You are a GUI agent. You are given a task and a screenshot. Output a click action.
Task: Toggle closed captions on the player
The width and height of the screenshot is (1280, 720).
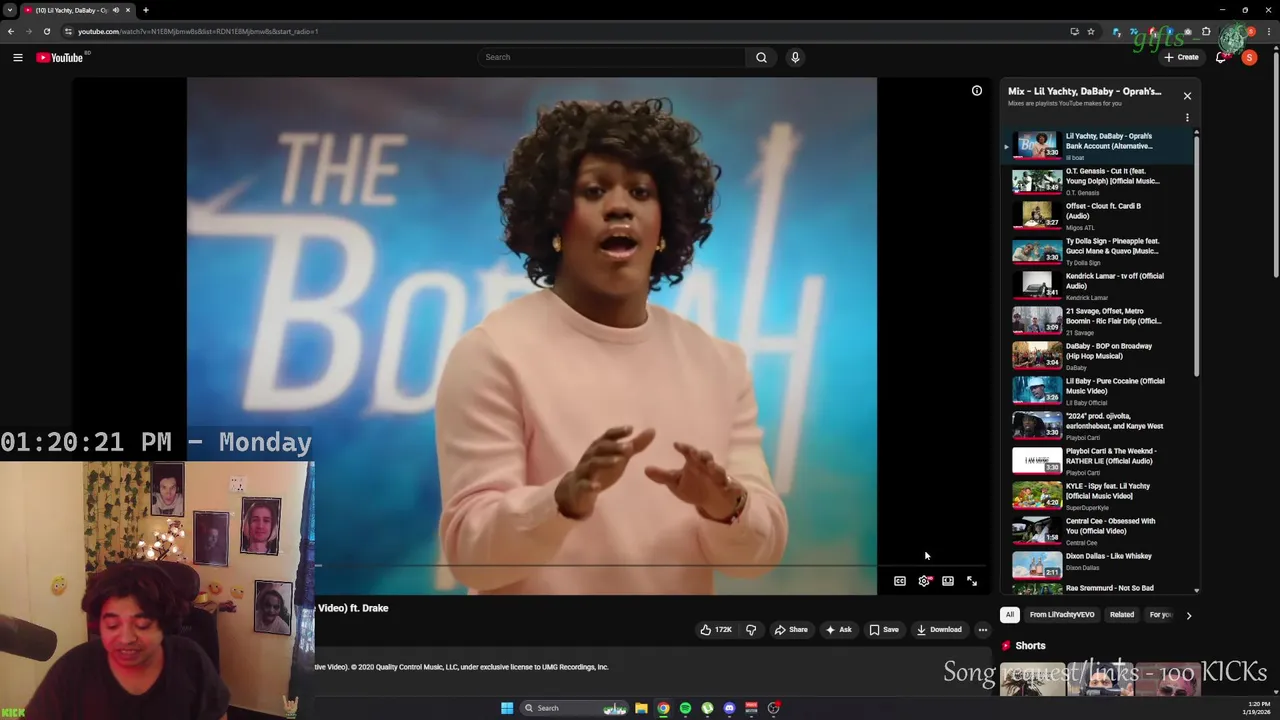pos(900,581)
